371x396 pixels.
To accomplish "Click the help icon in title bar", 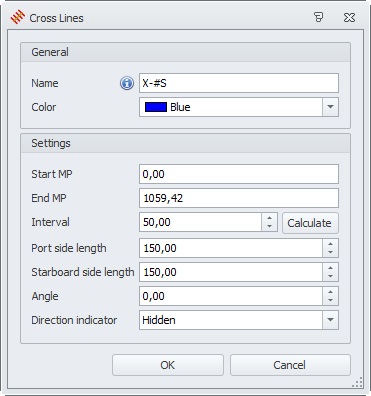I will coord(319,17).
